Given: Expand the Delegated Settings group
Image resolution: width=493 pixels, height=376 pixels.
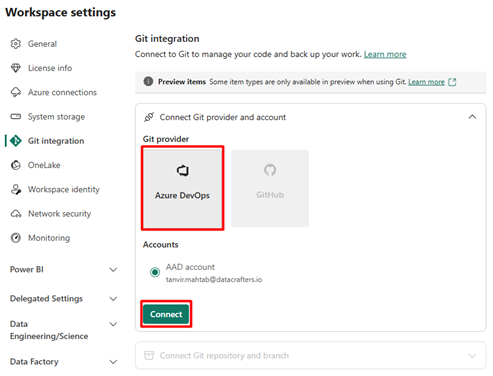Looking at the screenshot, I should (113, 299).
